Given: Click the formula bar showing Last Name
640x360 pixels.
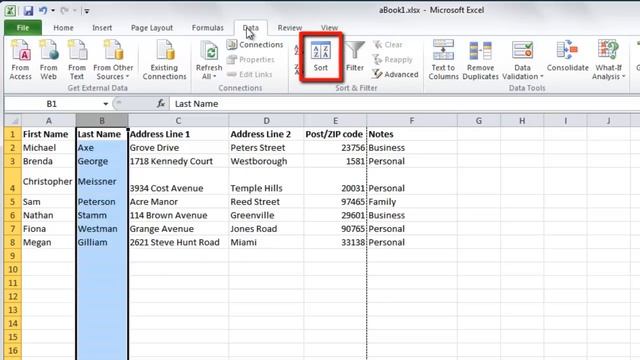Looking at the screenshot, I should click(x=404, y=104).
